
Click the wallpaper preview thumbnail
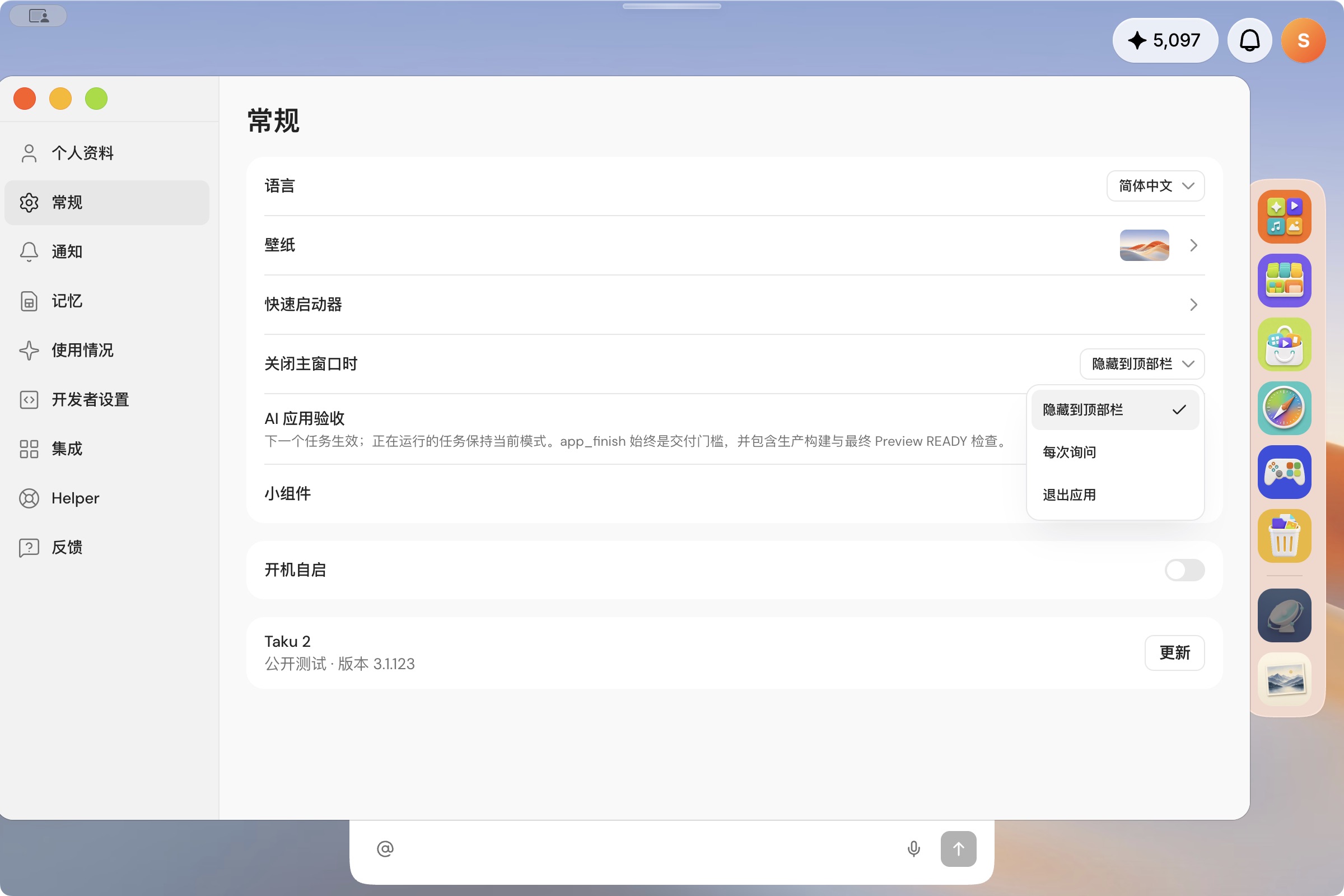1144,245
